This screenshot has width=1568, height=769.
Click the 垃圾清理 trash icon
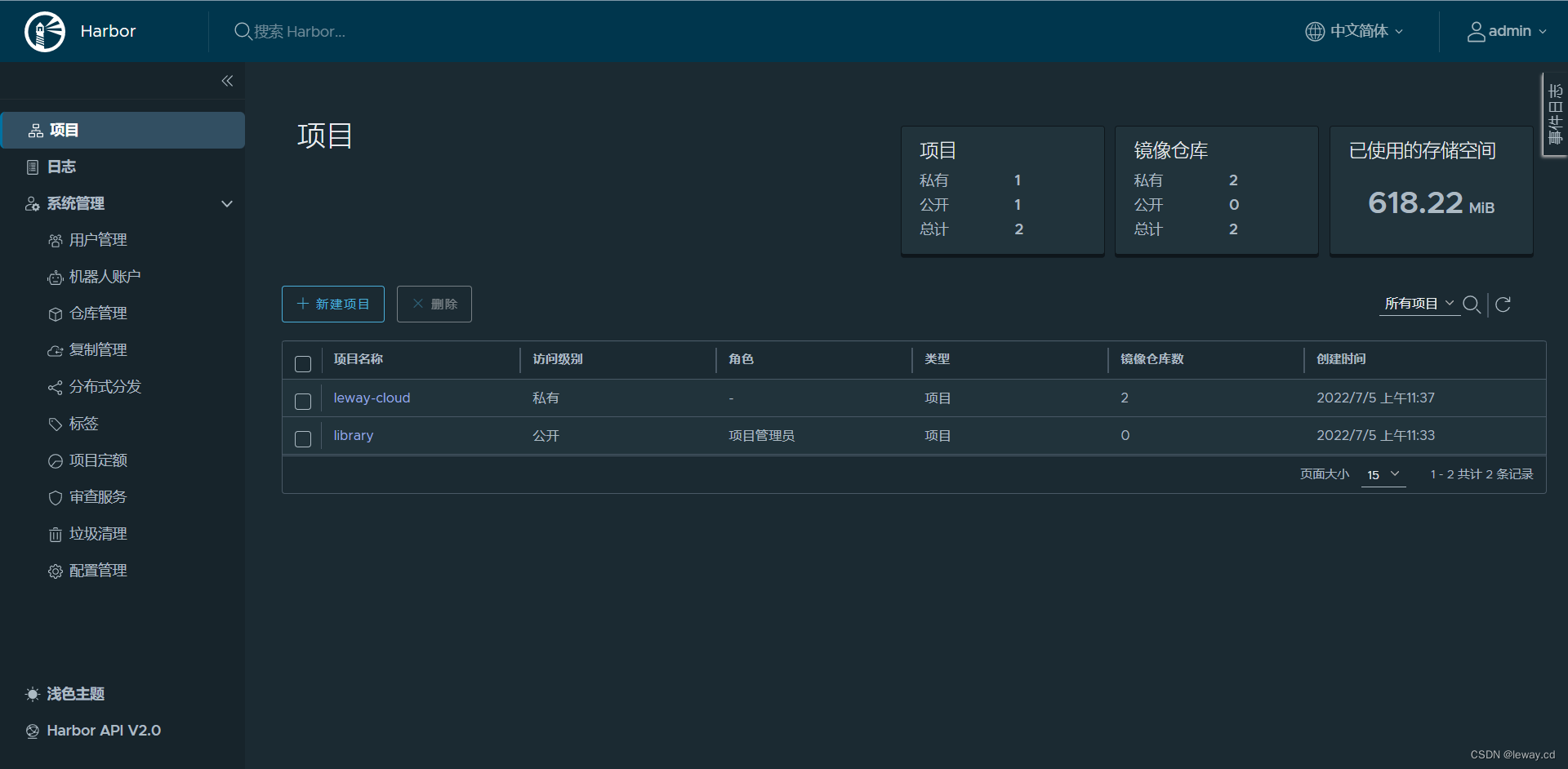point(55,535)
